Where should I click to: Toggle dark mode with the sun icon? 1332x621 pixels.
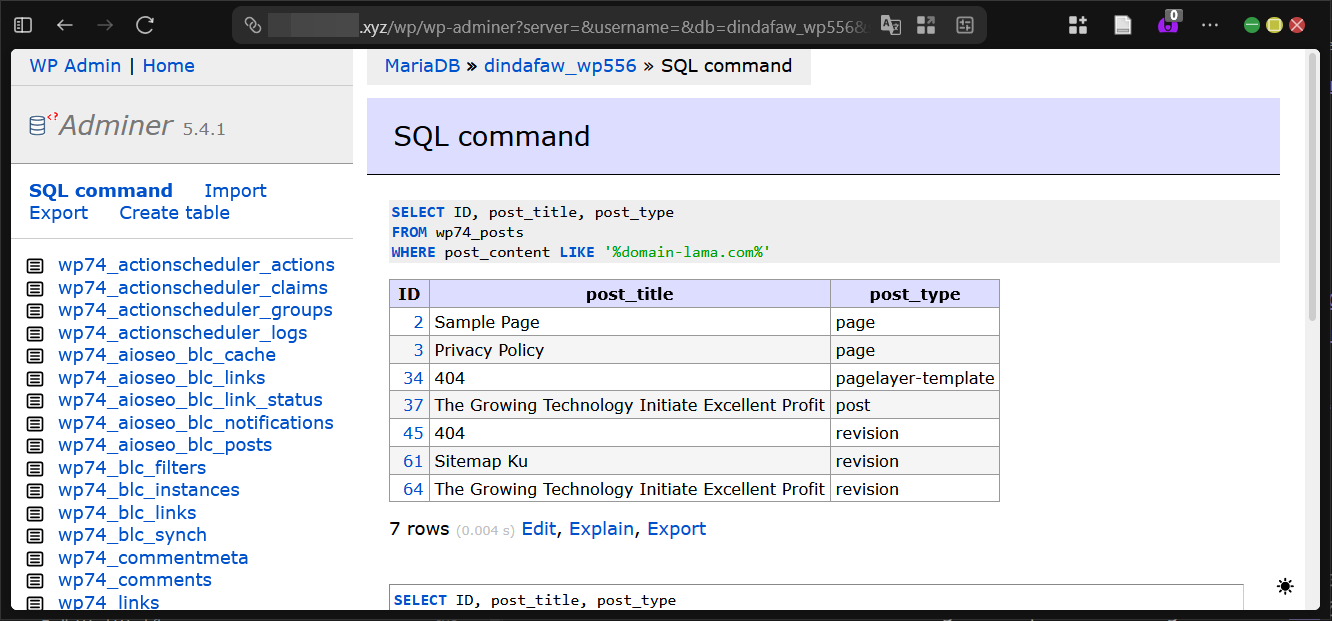coord(1285,587)
